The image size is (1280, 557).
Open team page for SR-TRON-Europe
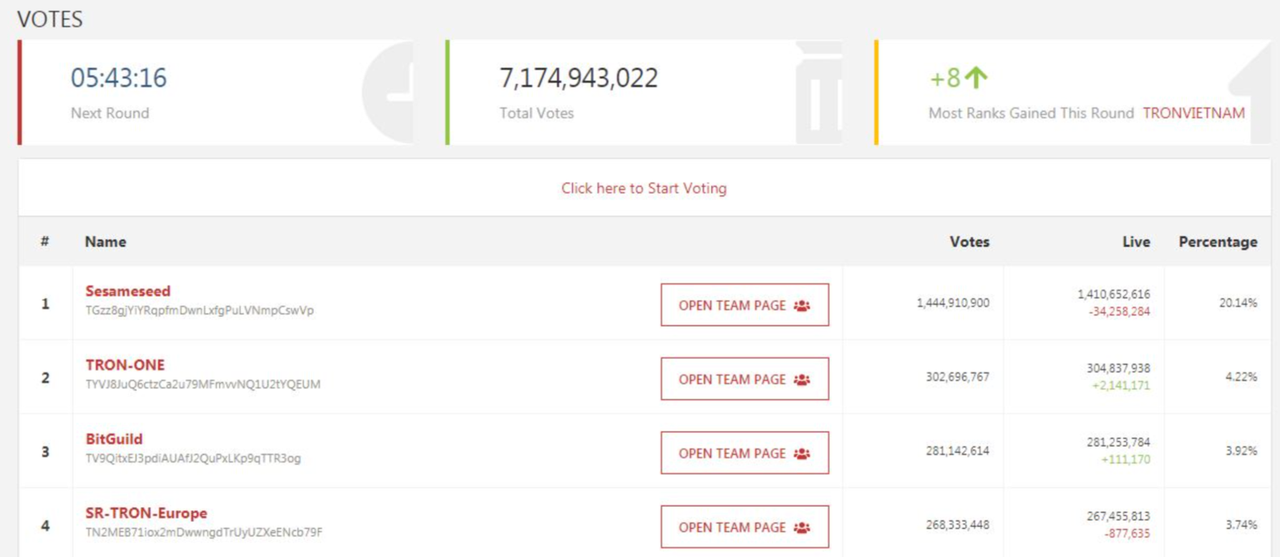tap(745, 527)
